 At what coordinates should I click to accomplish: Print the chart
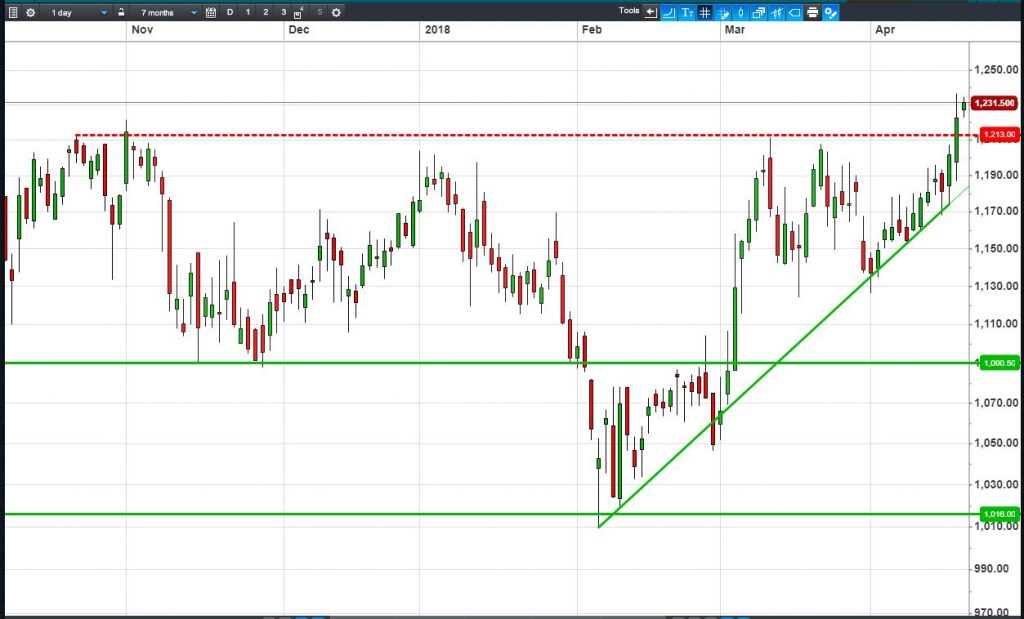[x=812, y=12]
